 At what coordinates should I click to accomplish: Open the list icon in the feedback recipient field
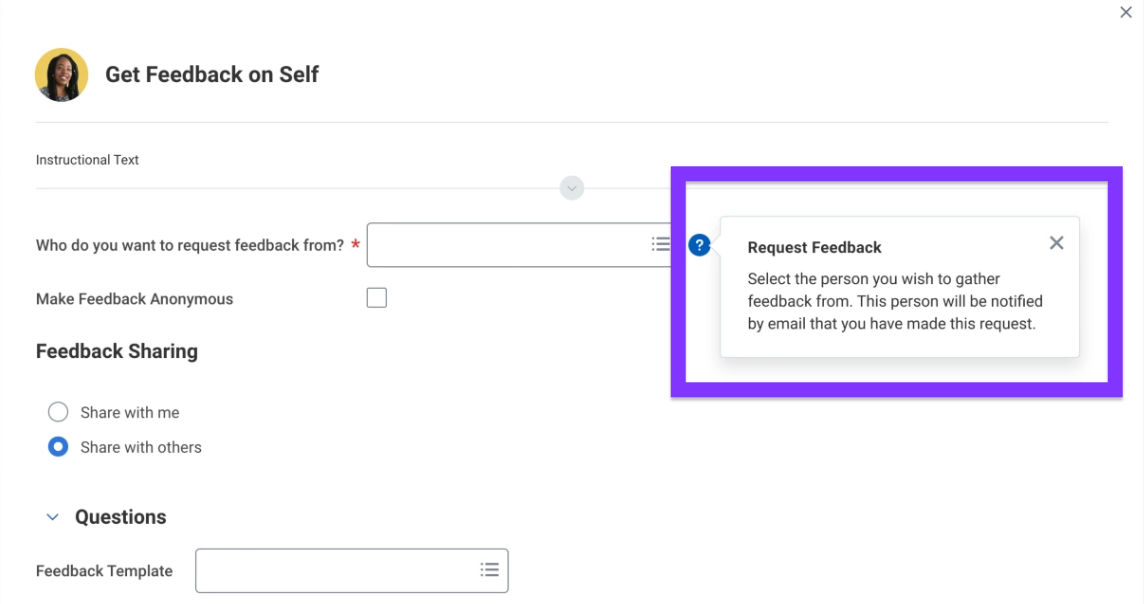[x=660, y=244]
